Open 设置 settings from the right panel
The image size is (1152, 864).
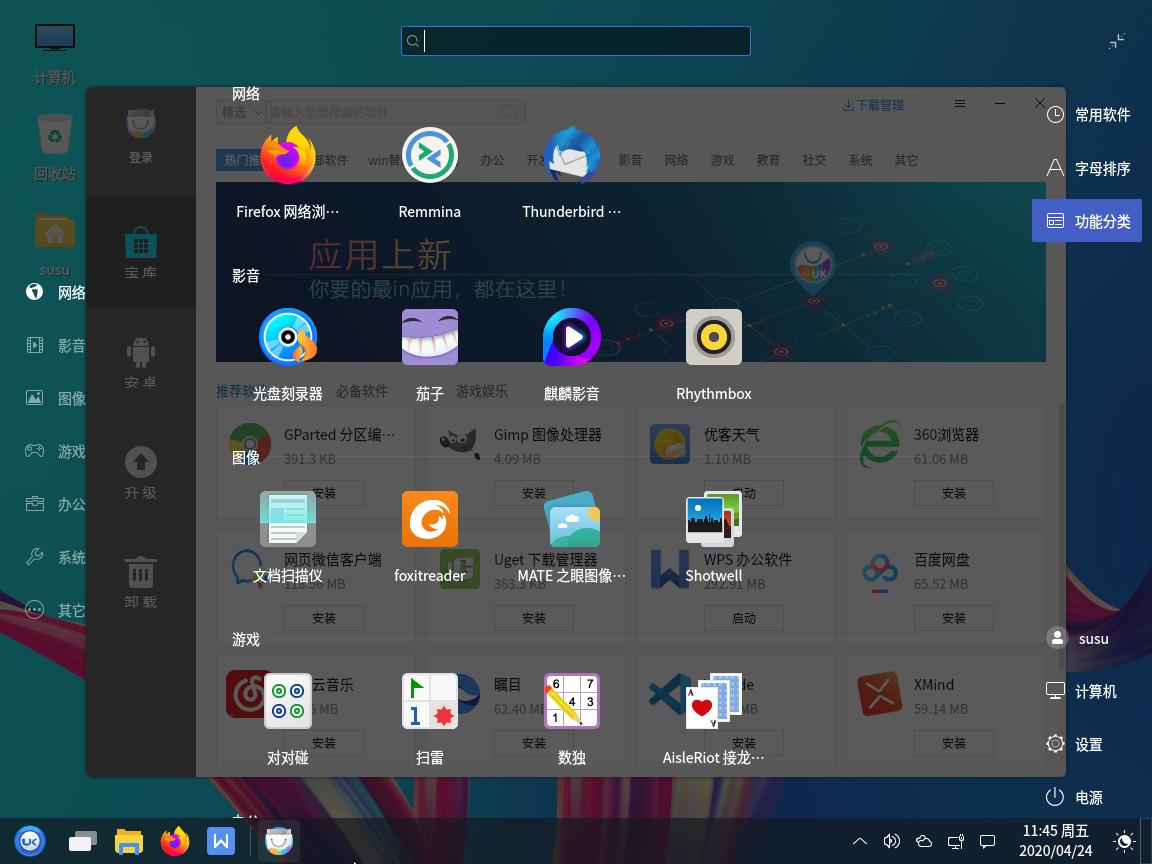(1074, 744)
